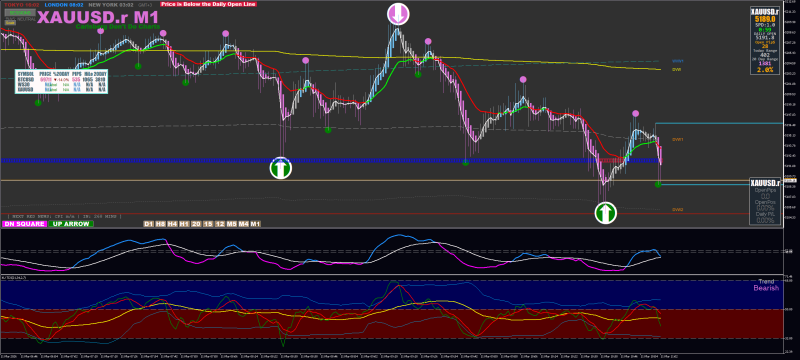Click the 2.0% value in the info panel

click(765, 70)
